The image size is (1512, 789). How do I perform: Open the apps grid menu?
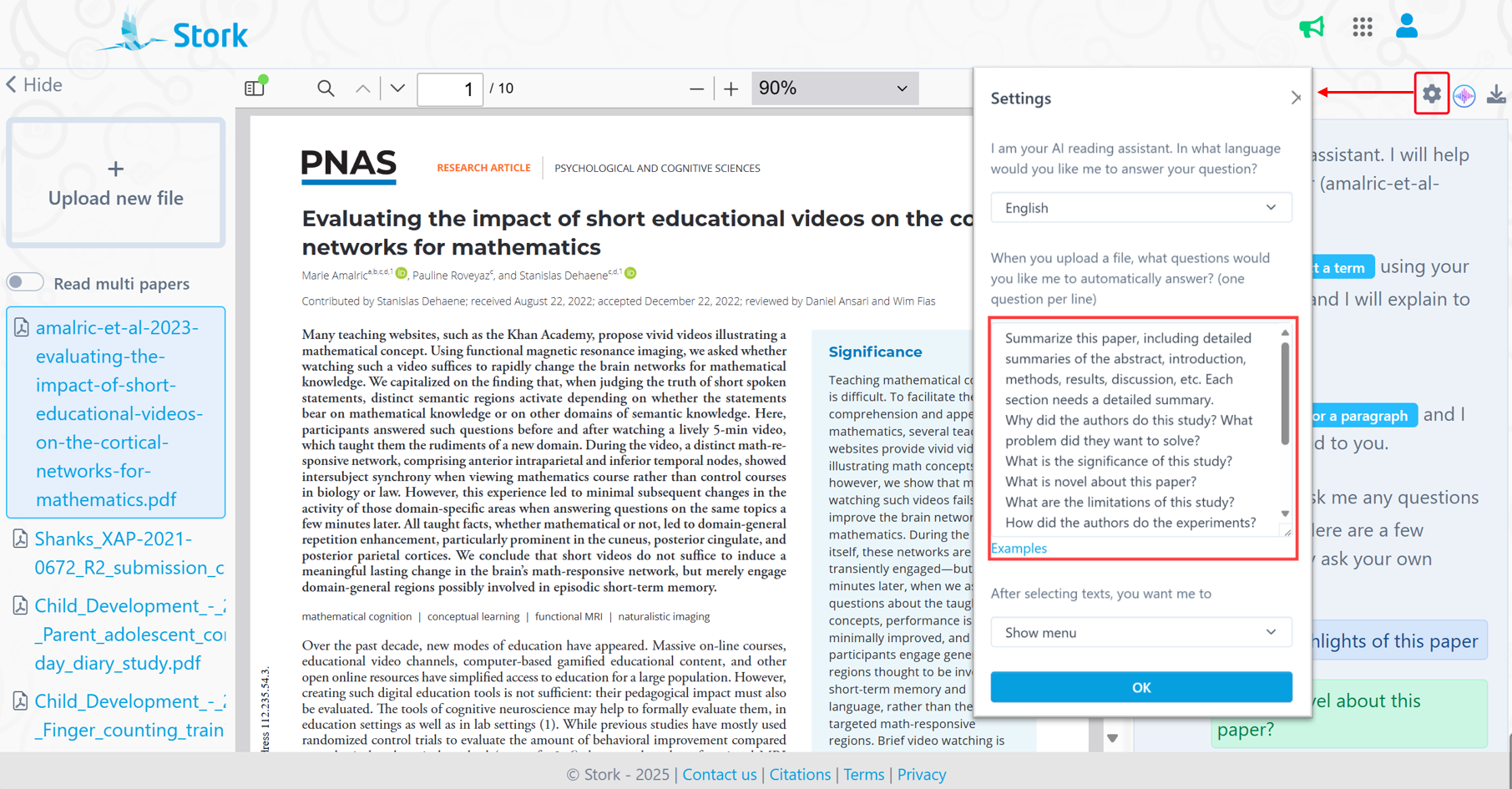(1362, 28)
